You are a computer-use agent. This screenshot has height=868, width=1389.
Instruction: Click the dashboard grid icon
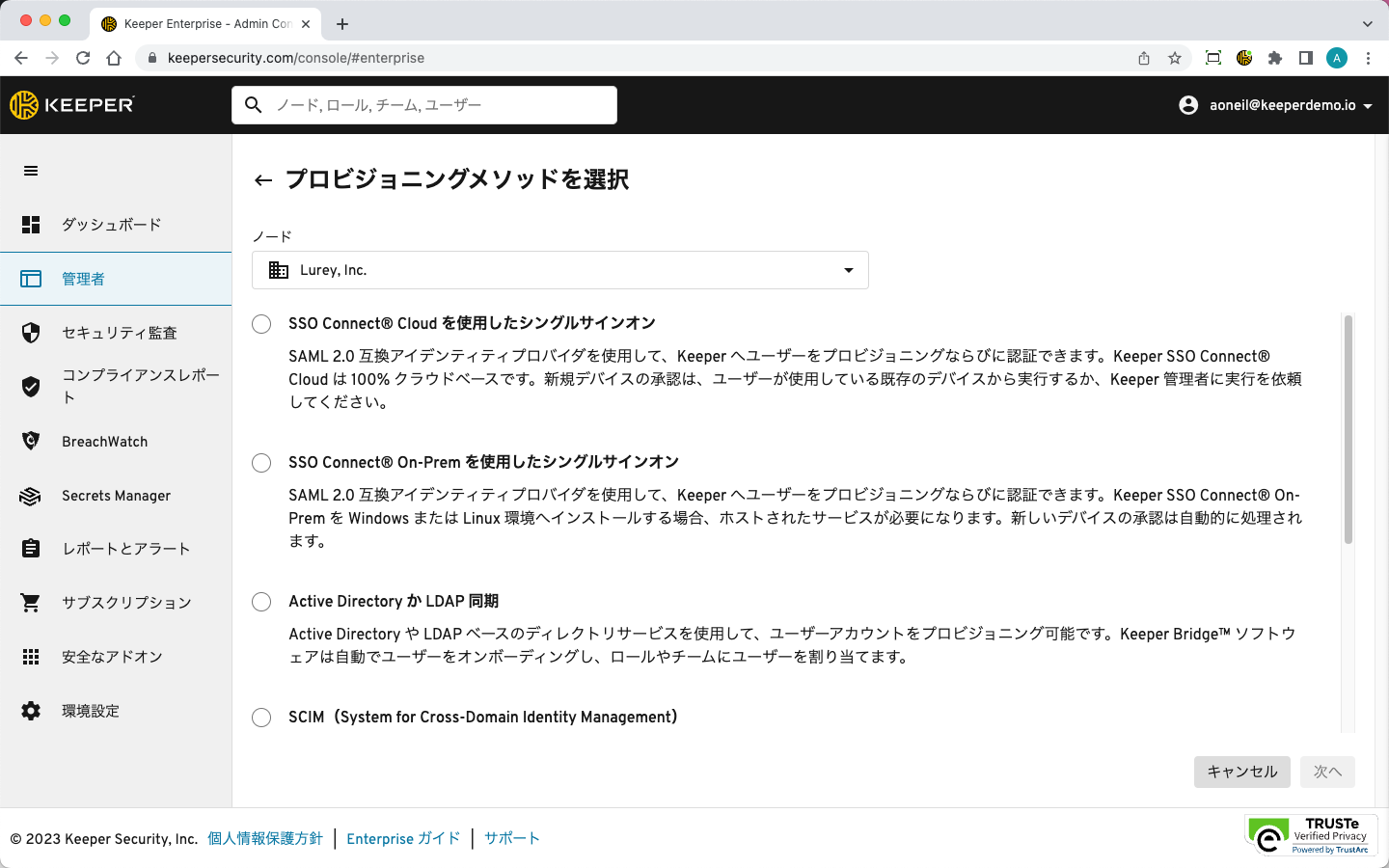click(31, 225)
